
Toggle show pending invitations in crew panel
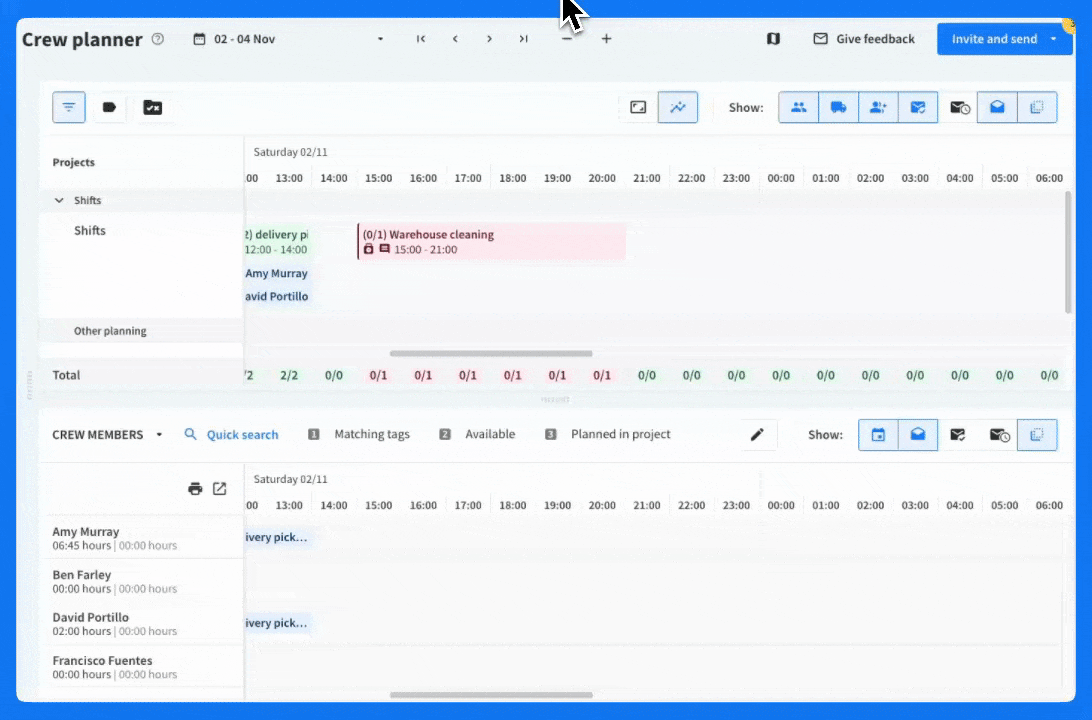point(998,435)
